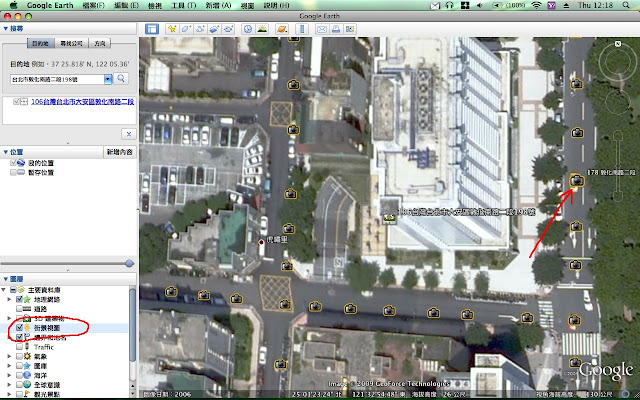Click the search result placemark on the building
The image size is (640, 400).
[389, 219]
